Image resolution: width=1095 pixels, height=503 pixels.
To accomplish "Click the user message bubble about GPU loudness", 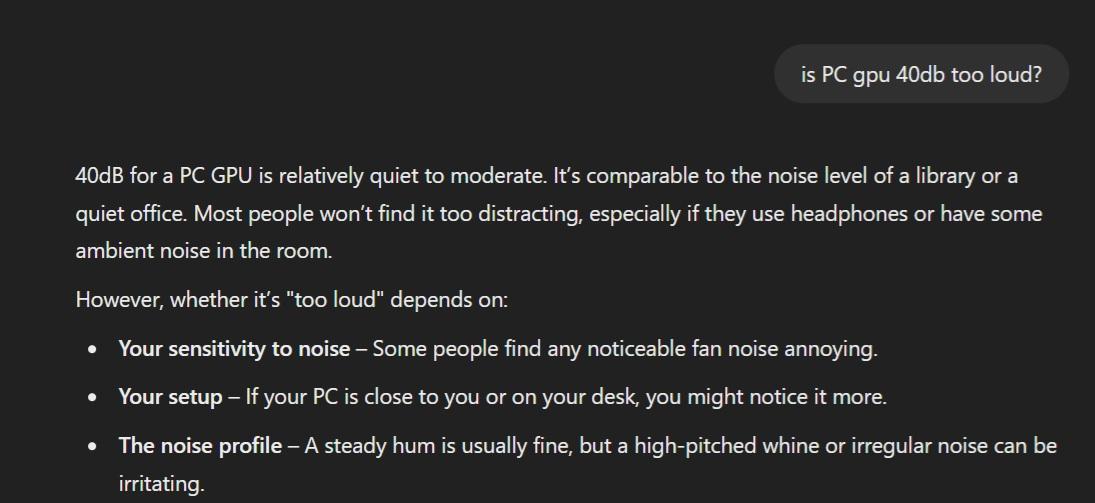I will (921, 74).
